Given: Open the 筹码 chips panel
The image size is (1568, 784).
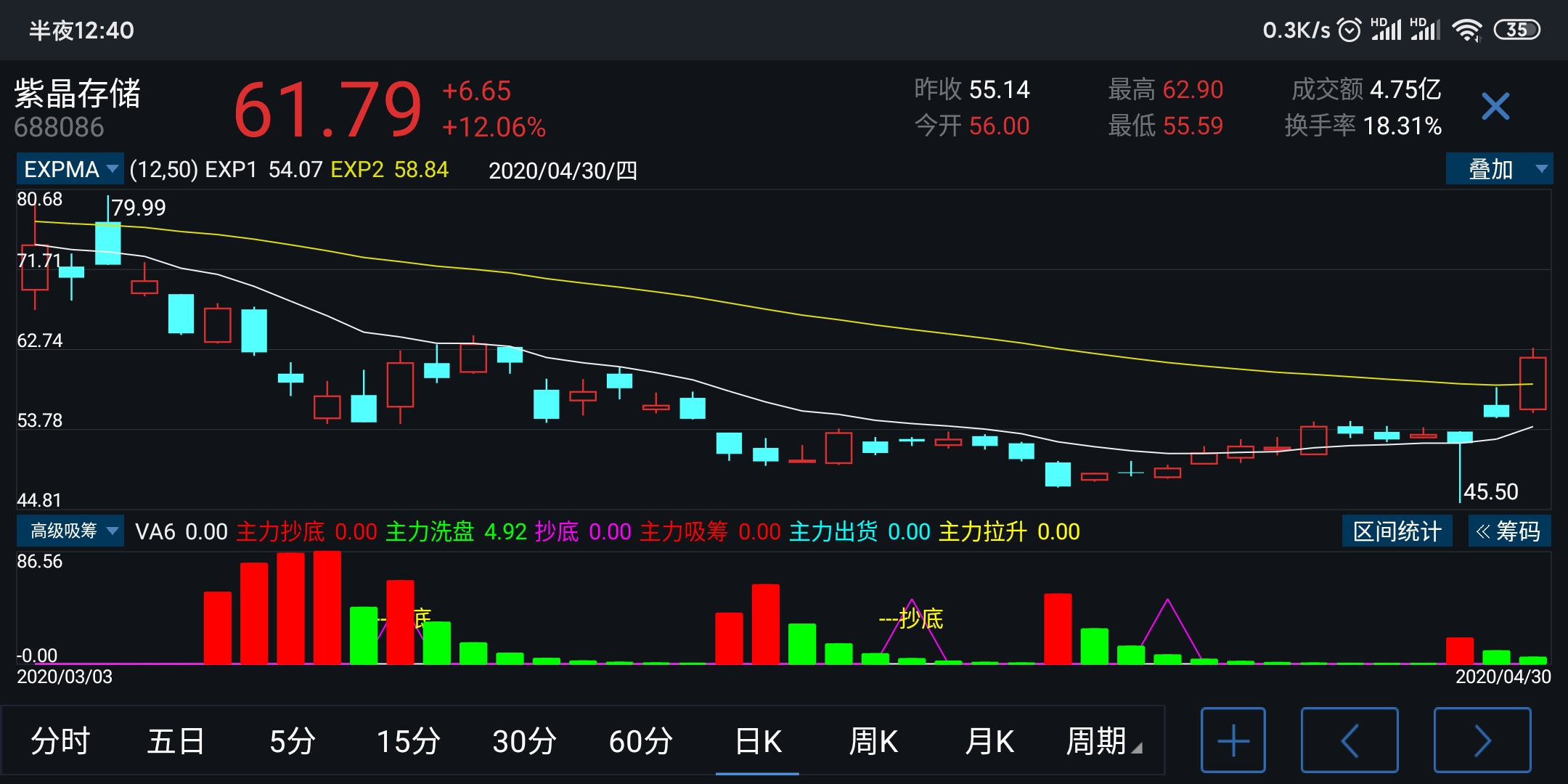Looking at the screenshot, I should [x=1509, y=531].
